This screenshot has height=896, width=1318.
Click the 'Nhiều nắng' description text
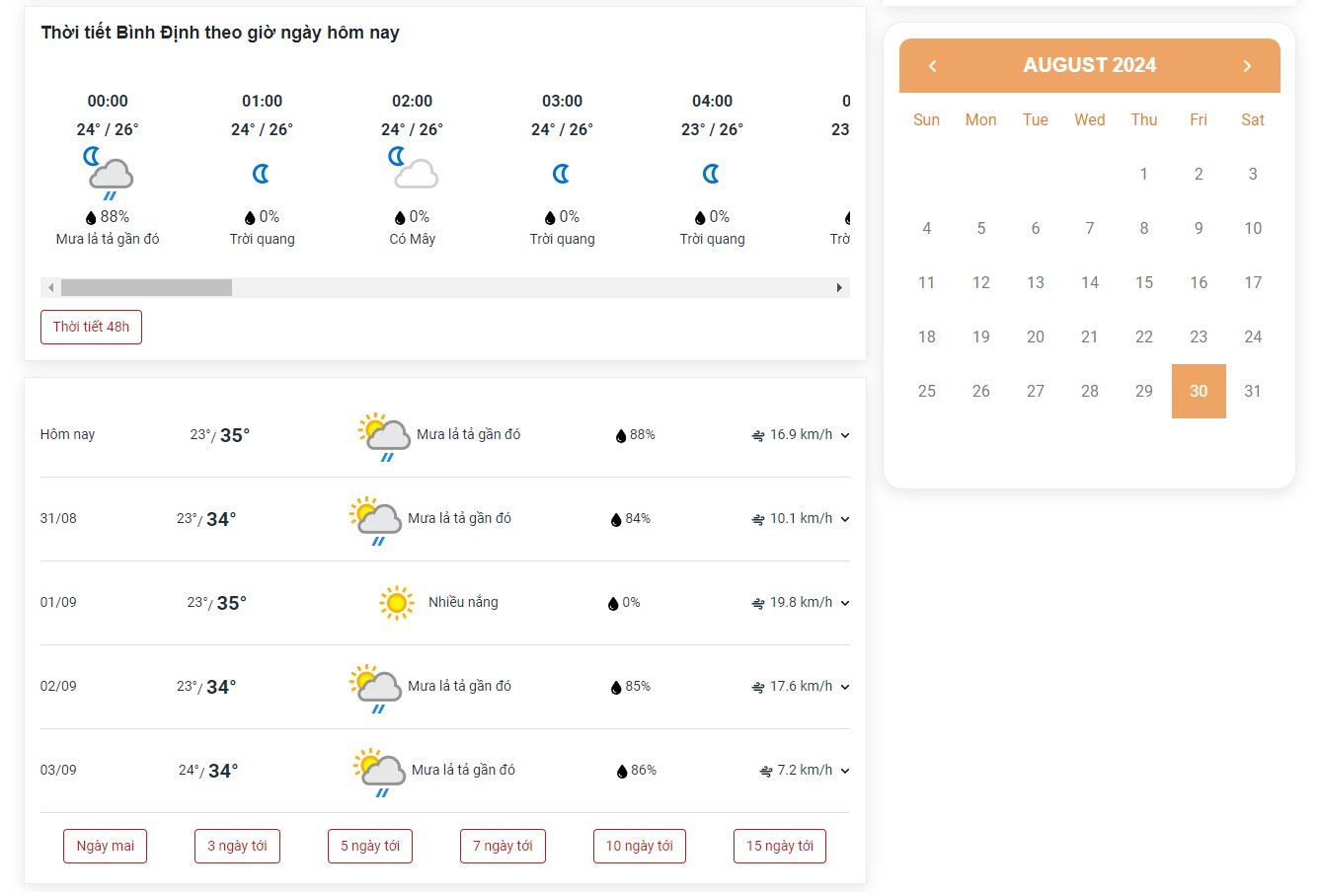[x=463, y=602]
